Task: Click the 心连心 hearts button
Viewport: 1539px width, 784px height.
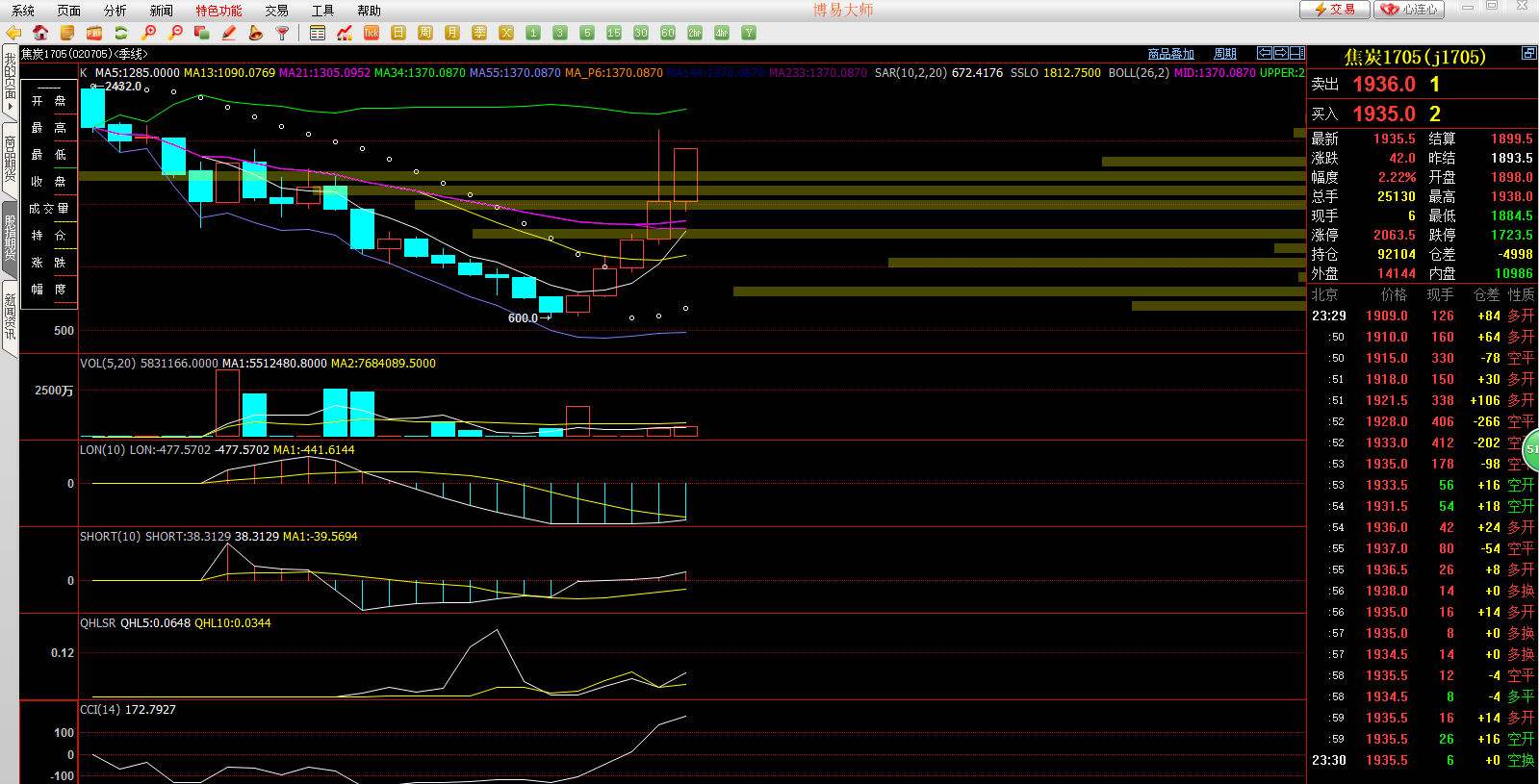Action: point(1410,9)
